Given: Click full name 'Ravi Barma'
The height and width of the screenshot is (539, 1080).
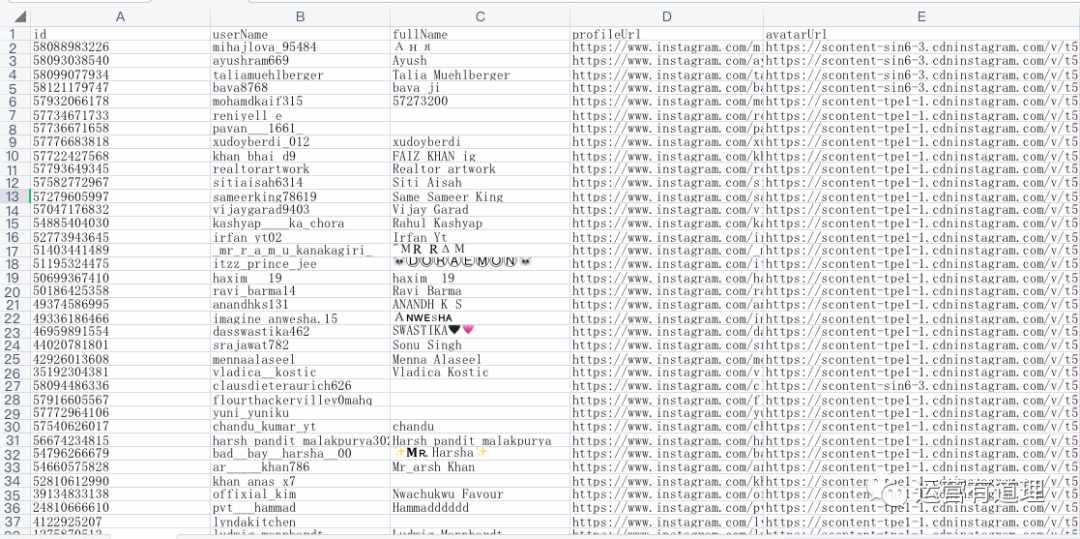Looking at the screenshot, I should click(427, 290).
